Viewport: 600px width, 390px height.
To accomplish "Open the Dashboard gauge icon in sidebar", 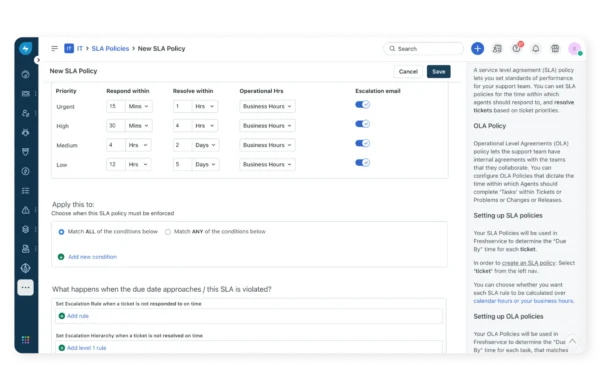I will (26, 74).
